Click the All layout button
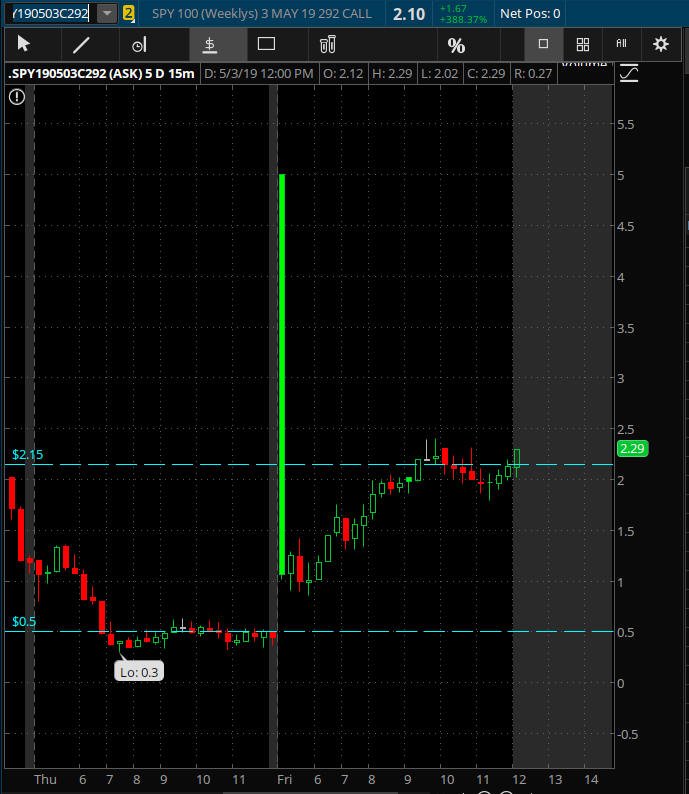 coord(621,44)
